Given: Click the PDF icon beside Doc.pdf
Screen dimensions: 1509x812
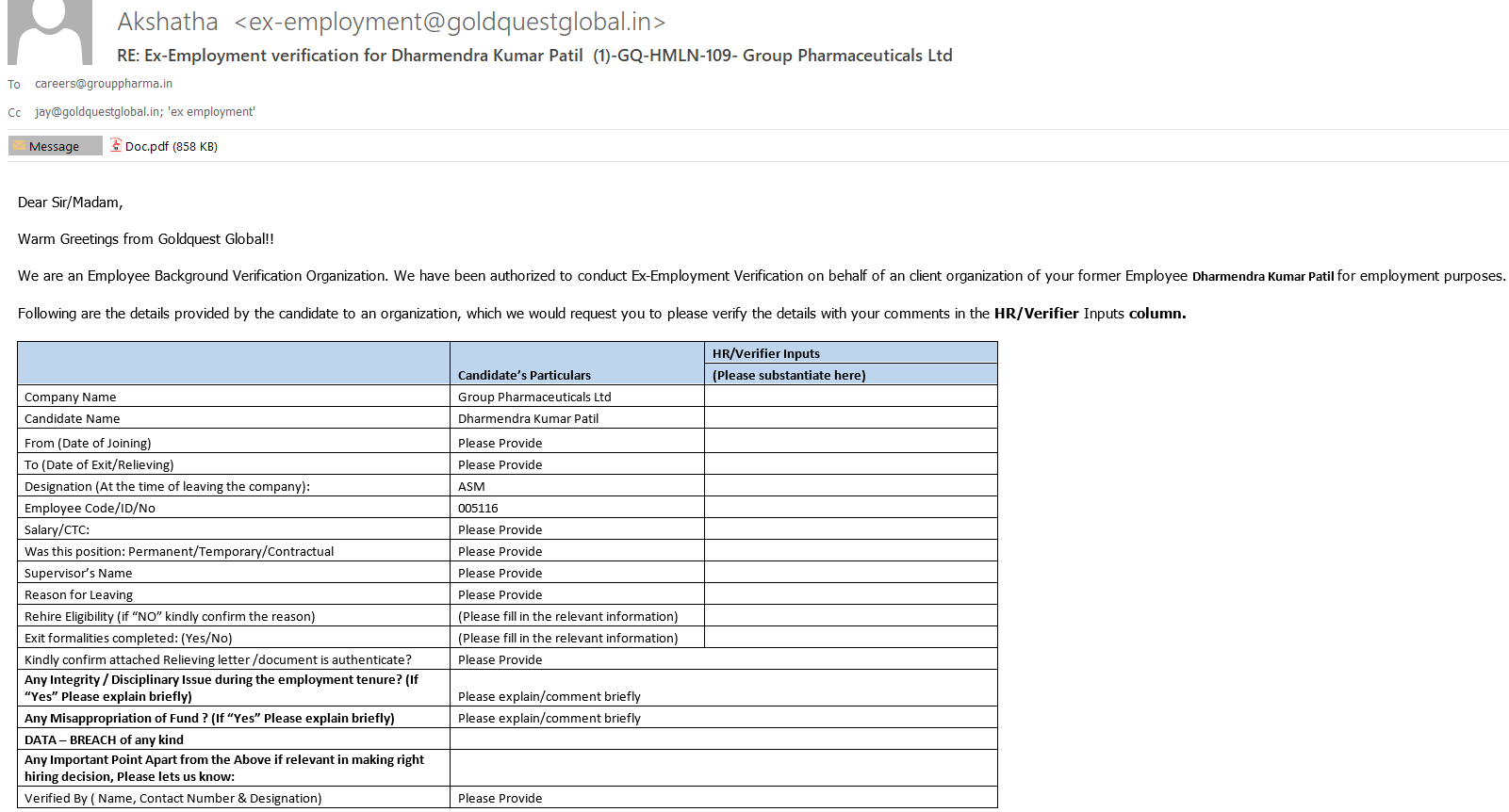Looking at the screenshot, I should tap(116, 145).
